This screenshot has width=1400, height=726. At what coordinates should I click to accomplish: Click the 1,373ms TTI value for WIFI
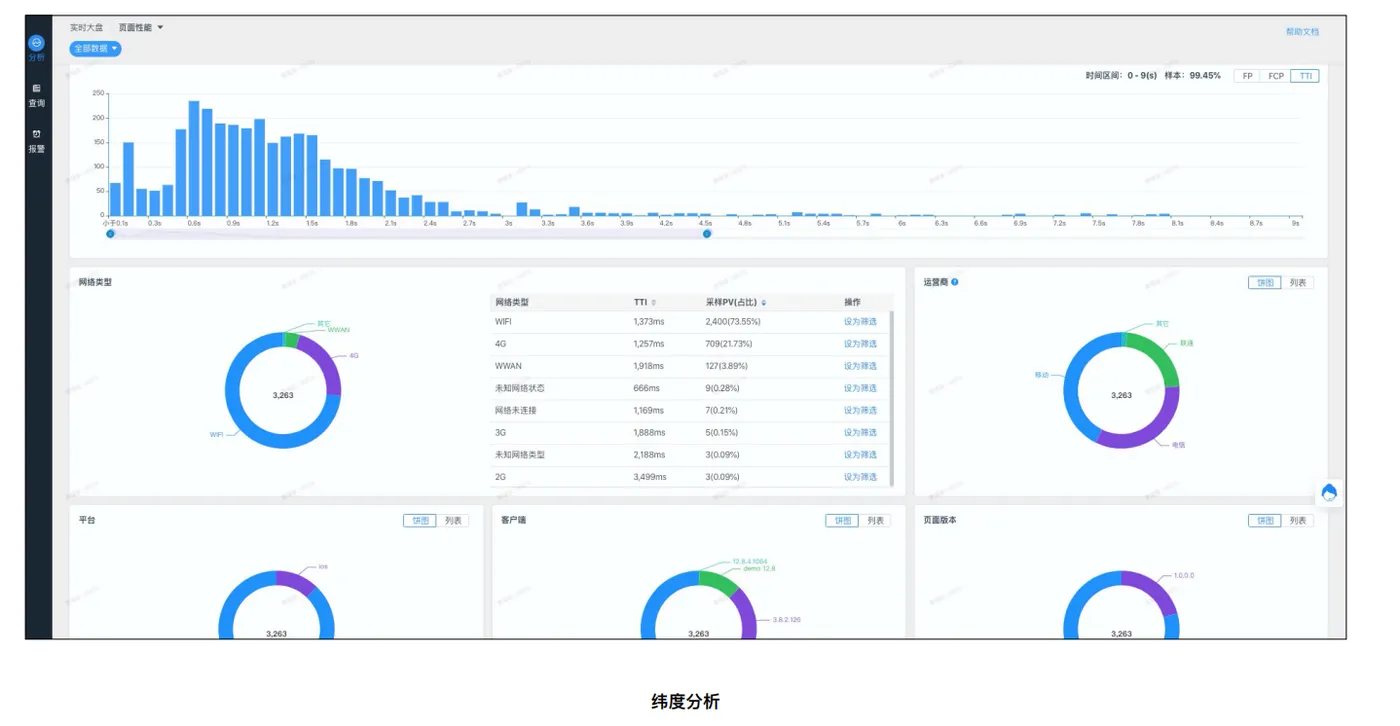pyautogui.click(x=649, y=322)
